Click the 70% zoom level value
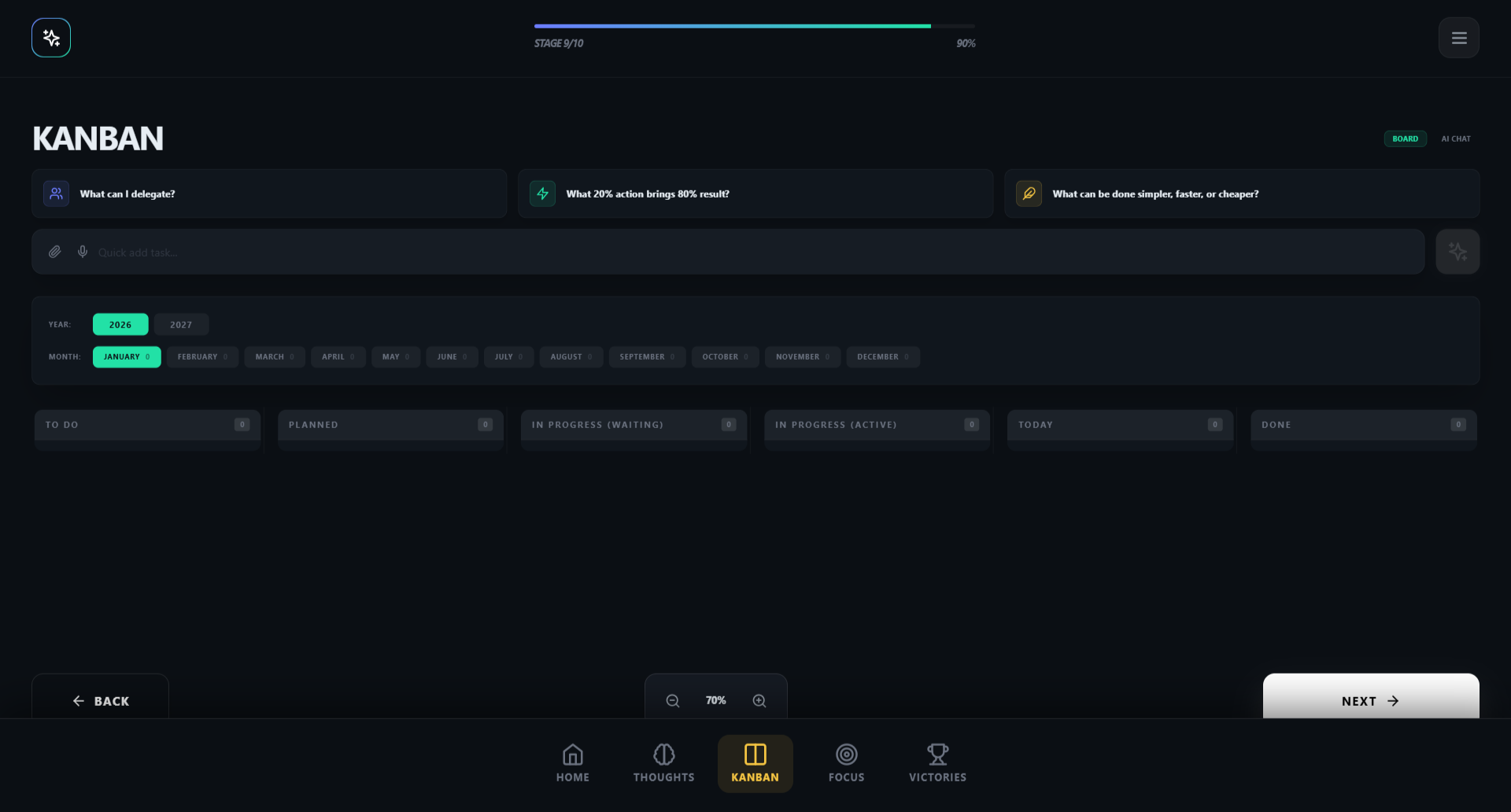Viewport: 1511px width, 812px height. tap(715, 700)
